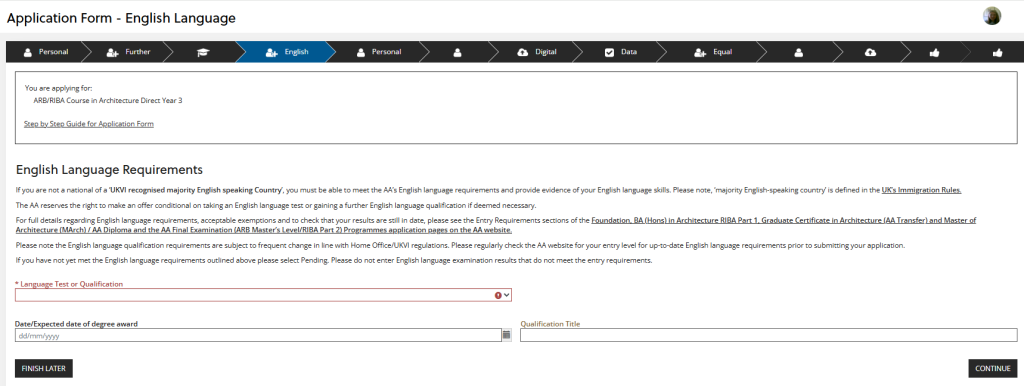The image size is (1024, 386).
Task: Open the Step by Step Guide link
Action: click(89, 123)
